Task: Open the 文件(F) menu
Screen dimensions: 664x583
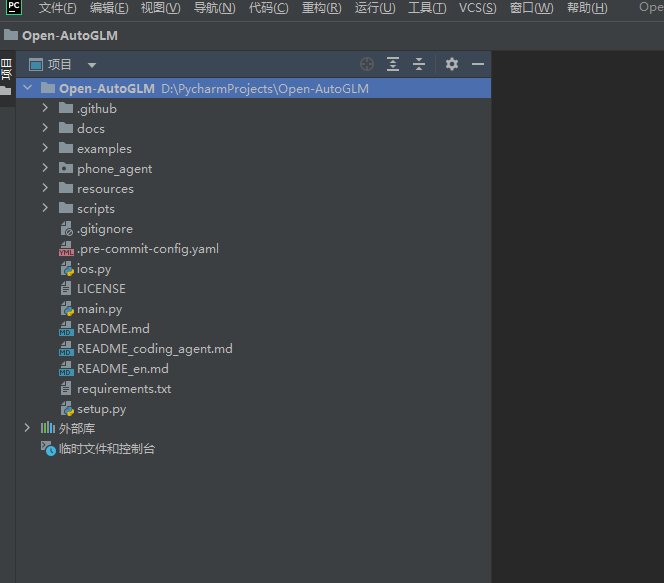Action: [57, 8]
